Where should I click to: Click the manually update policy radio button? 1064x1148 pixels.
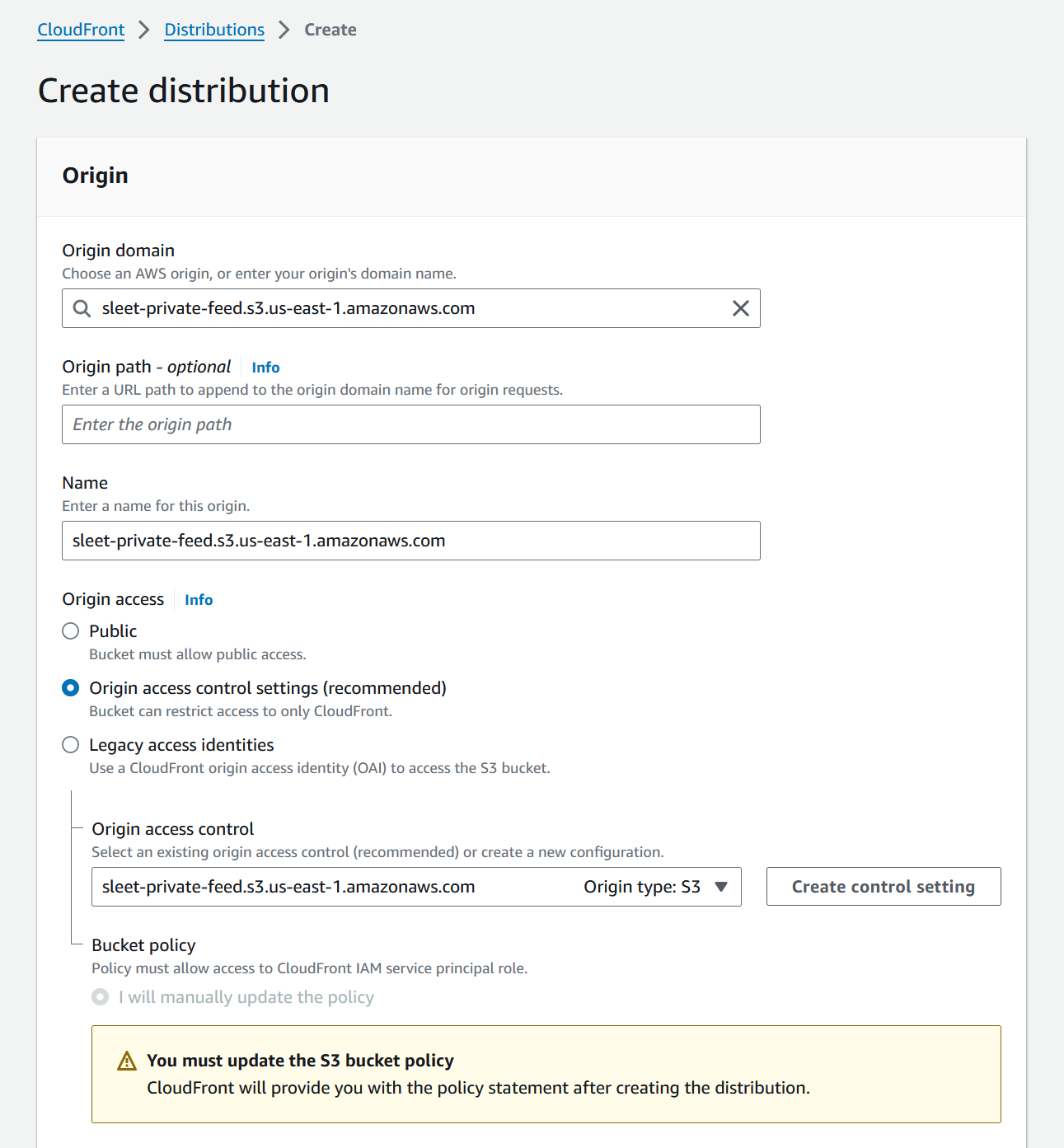click(x=101, y=997)
